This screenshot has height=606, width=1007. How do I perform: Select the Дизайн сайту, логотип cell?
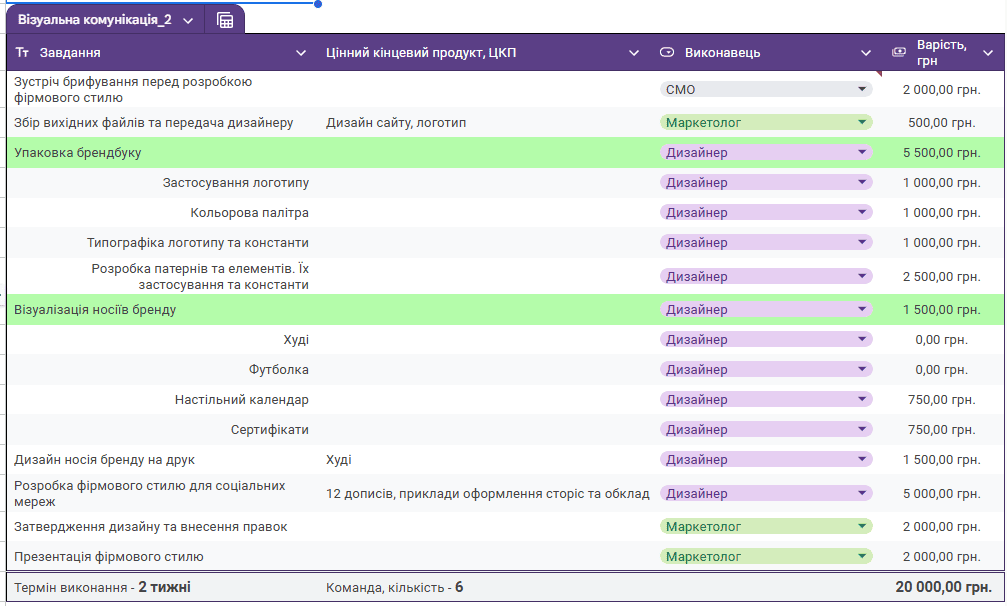[486, 122]
